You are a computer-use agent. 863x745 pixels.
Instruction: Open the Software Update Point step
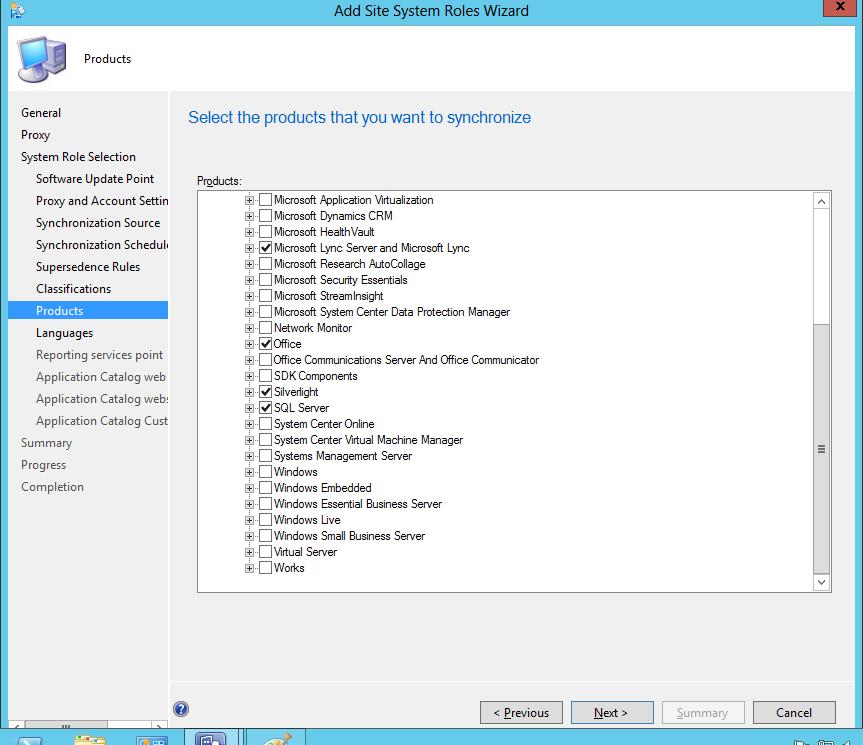tap(95, 179)
